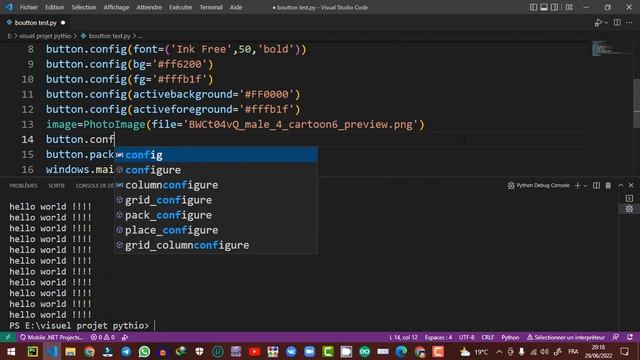Click 'Mobile .NET Projects...' status item
This screenshot has height=360, width=640.
[51, 337]
